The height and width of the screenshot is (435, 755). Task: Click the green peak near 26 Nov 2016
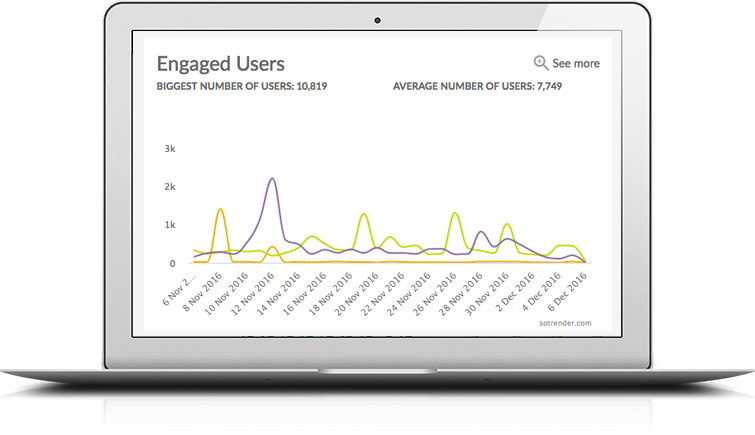pyautogui.click(x=455, y=213)
